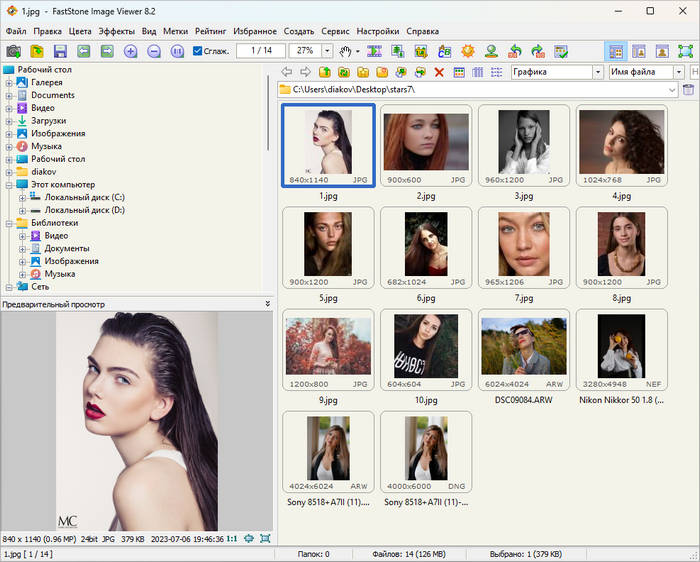Viewport: 700px width, 562px height.
Task: Open the Графика file filter dropdown
Action: point(598,72)
